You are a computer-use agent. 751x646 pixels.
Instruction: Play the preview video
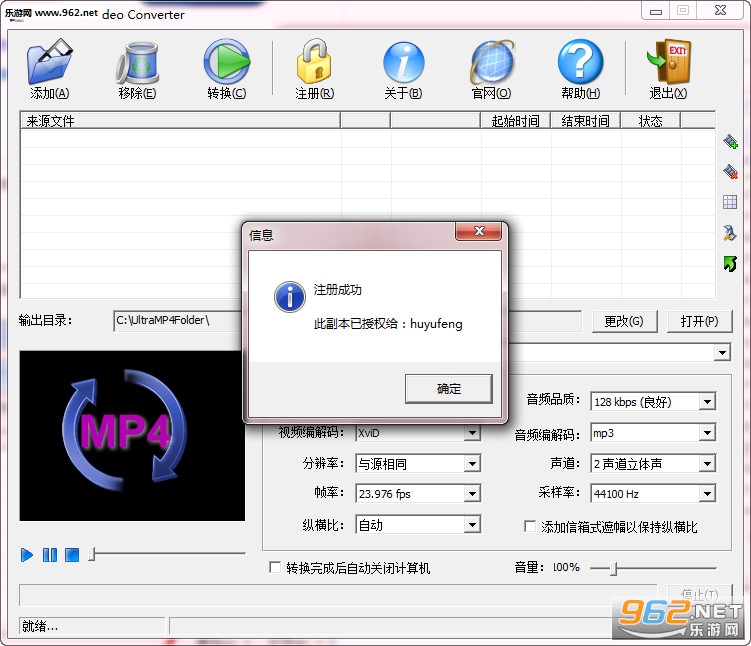point(27,555)
